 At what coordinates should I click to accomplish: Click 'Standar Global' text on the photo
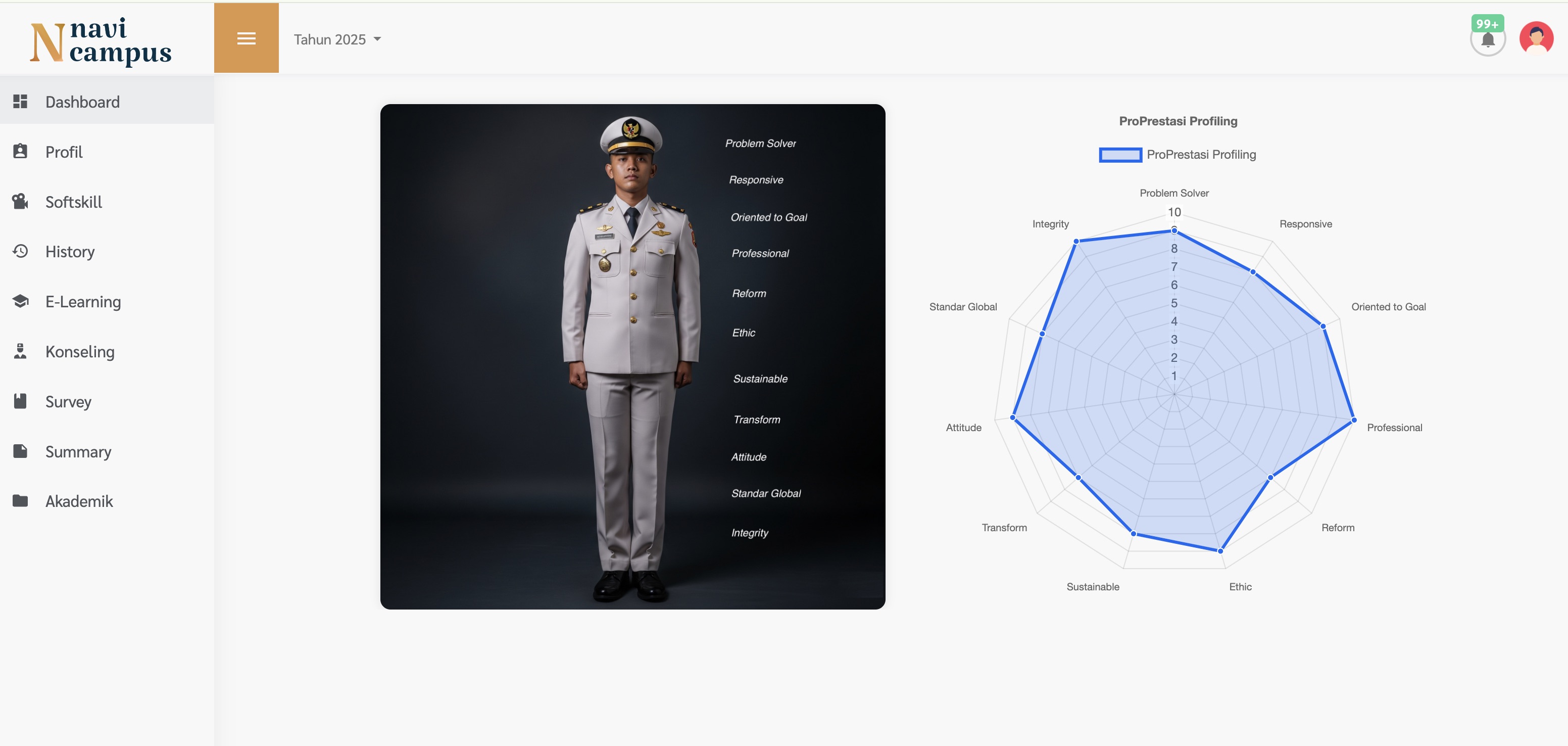[x=766, y=493]
